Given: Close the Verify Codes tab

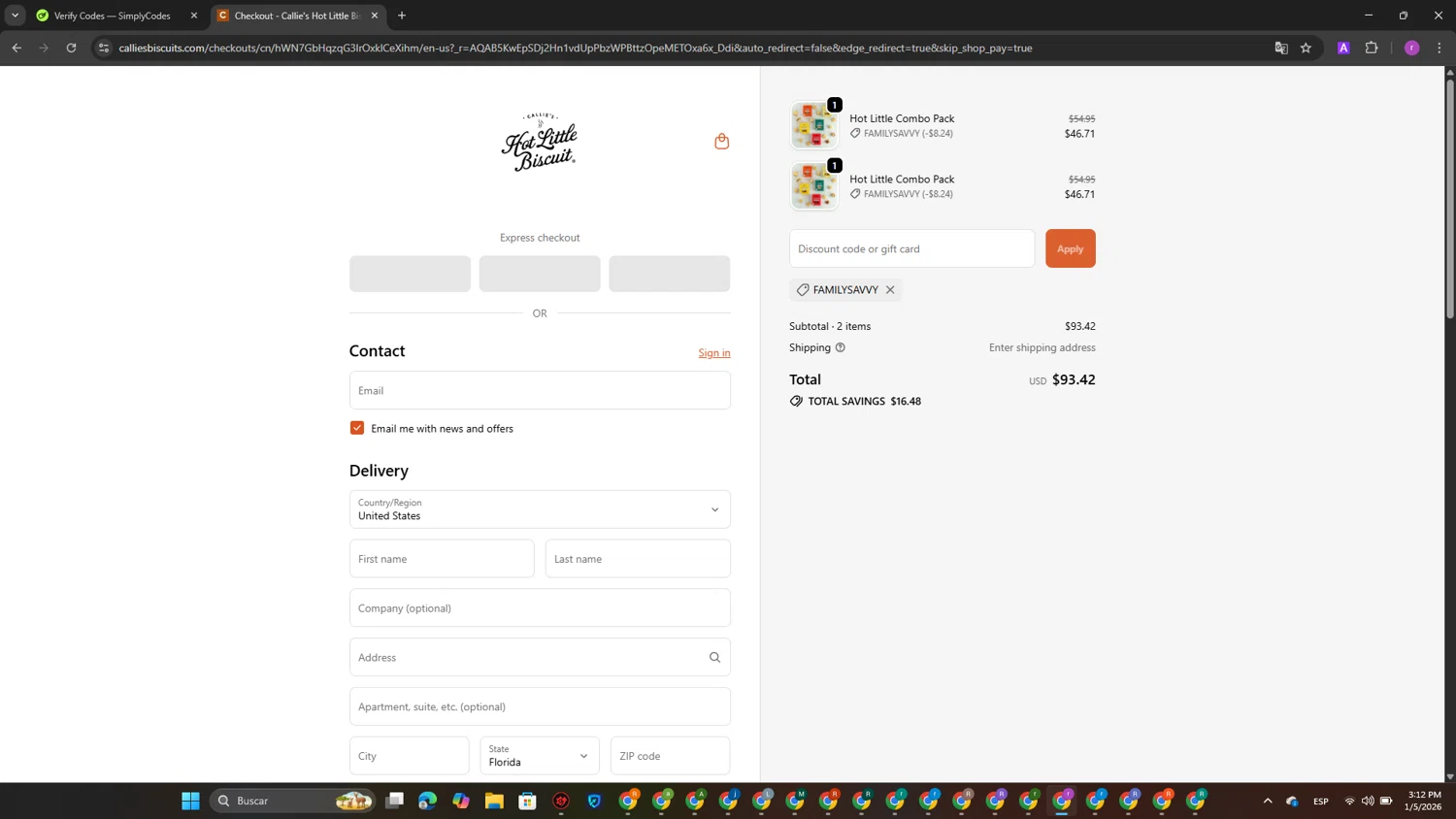Looking at the screenshot, I should click(x=194, y=16).
